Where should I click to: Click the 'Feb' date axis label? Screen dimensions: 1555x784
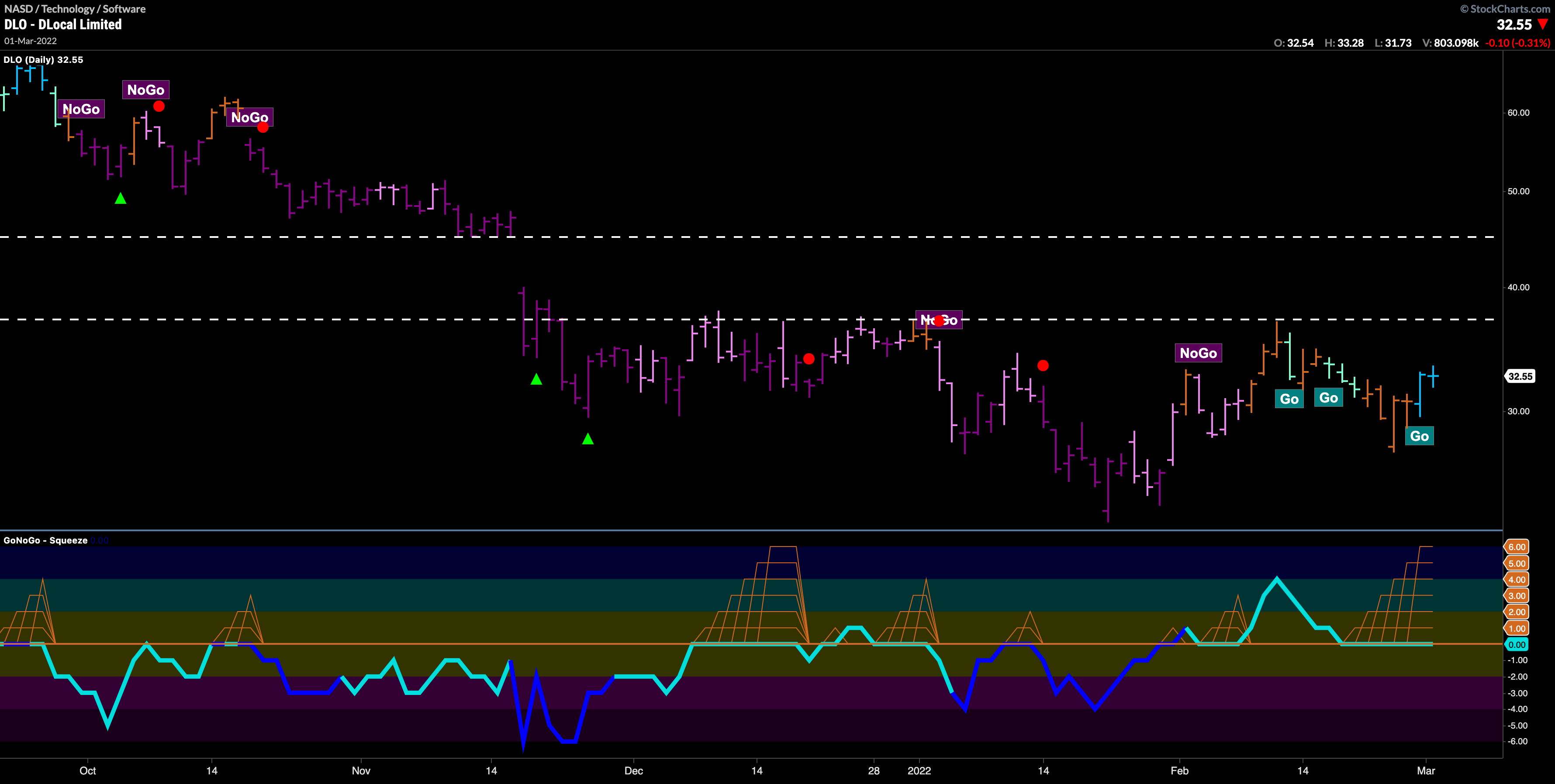[x=1179, y=771]
